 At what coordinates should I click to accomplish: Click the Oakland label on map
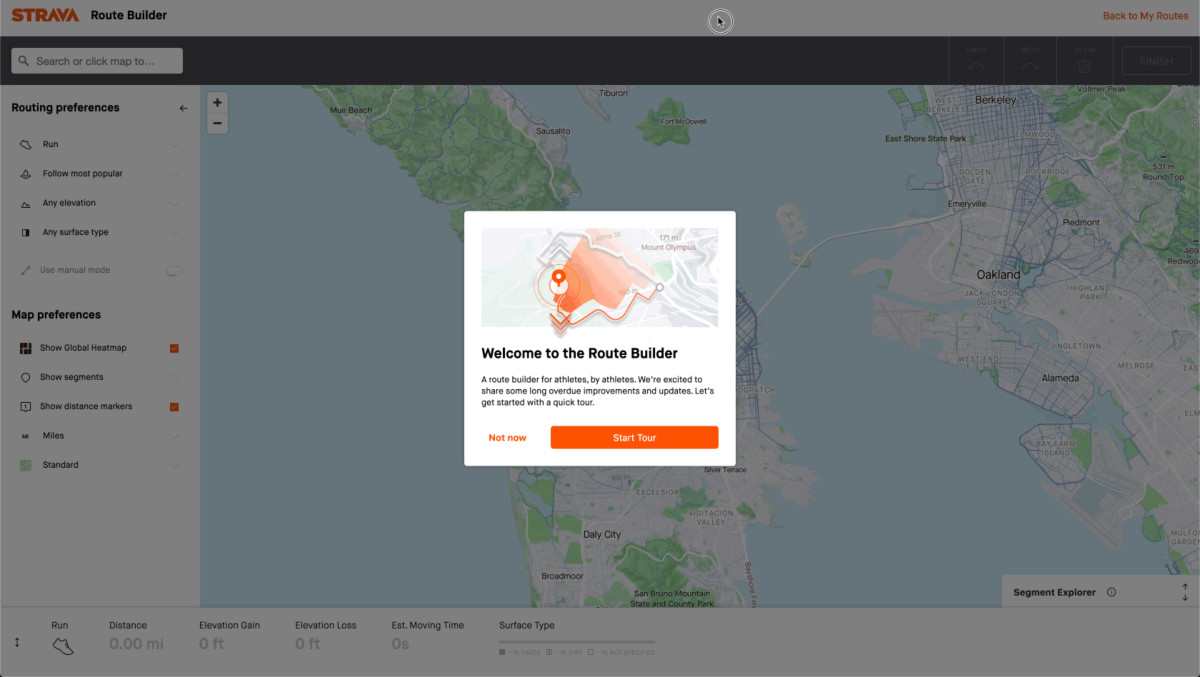pyautogui.click(x=998, y=274)
